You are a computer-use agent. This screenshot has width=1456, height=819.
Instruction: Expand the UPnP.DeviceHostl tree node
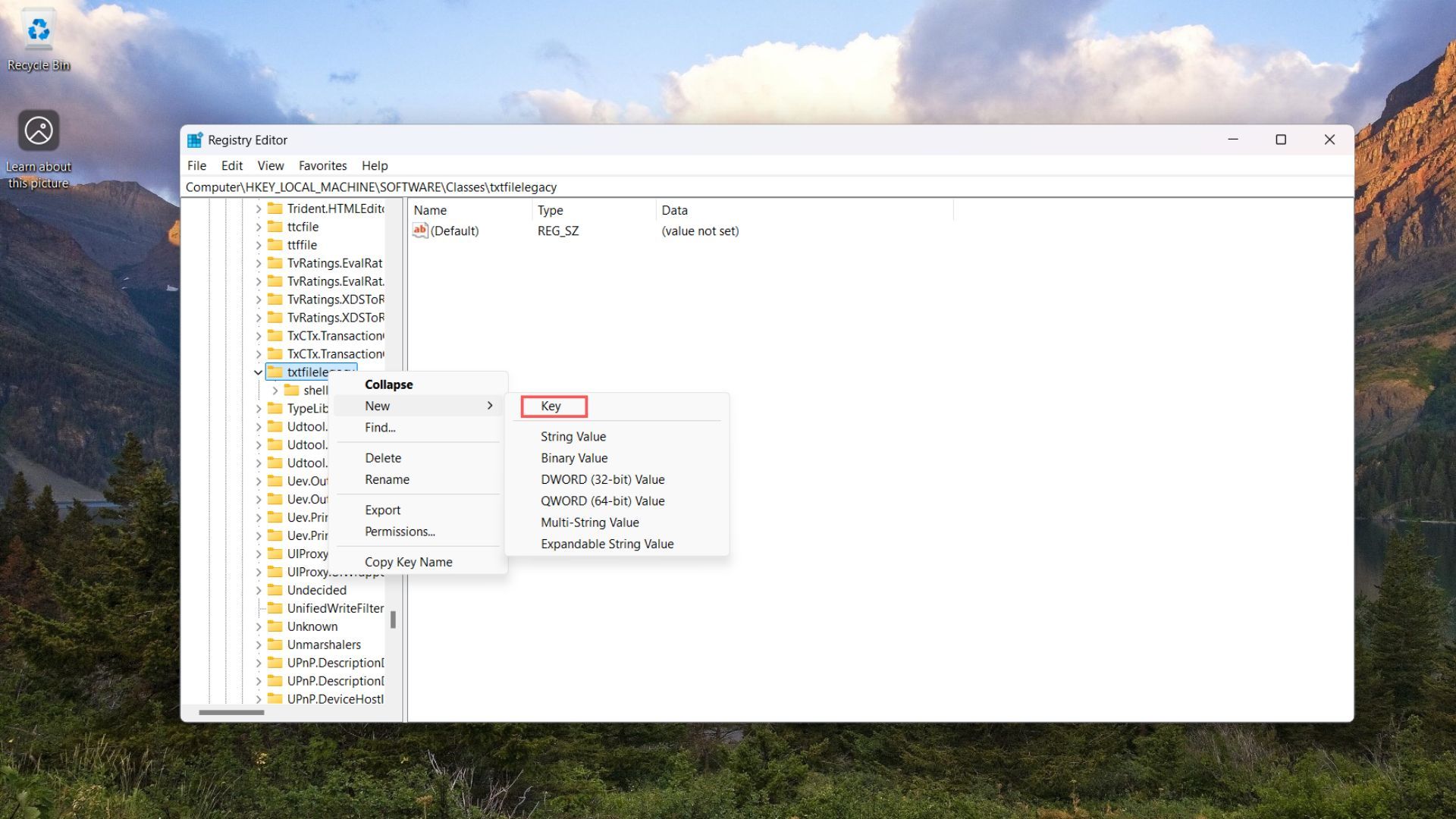tap(259, 698)
